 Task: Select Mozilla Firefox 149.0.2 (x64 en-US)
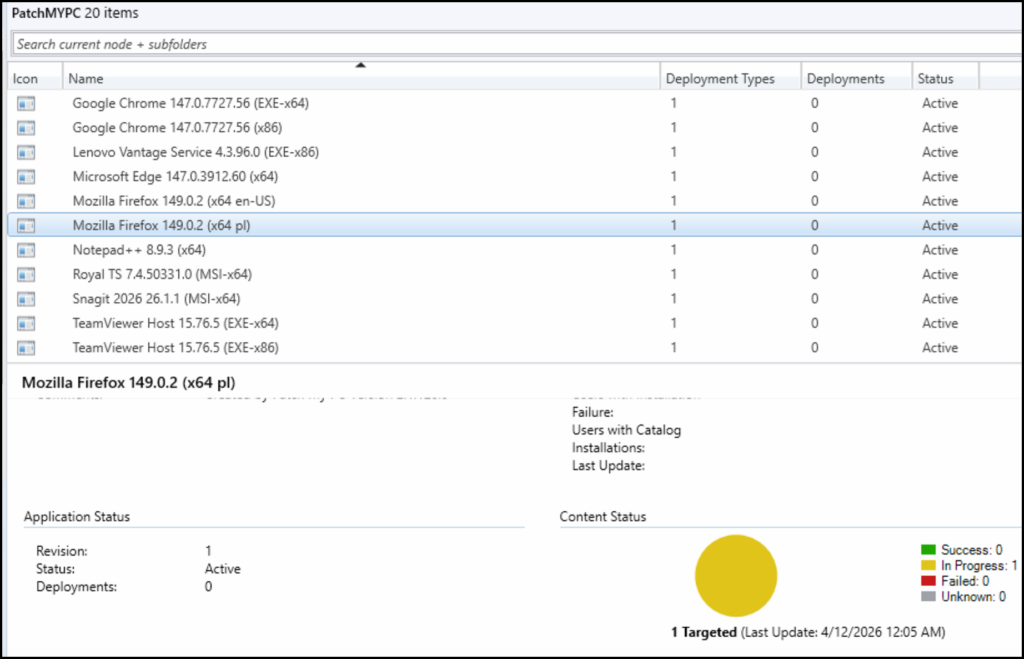point(173,201)
